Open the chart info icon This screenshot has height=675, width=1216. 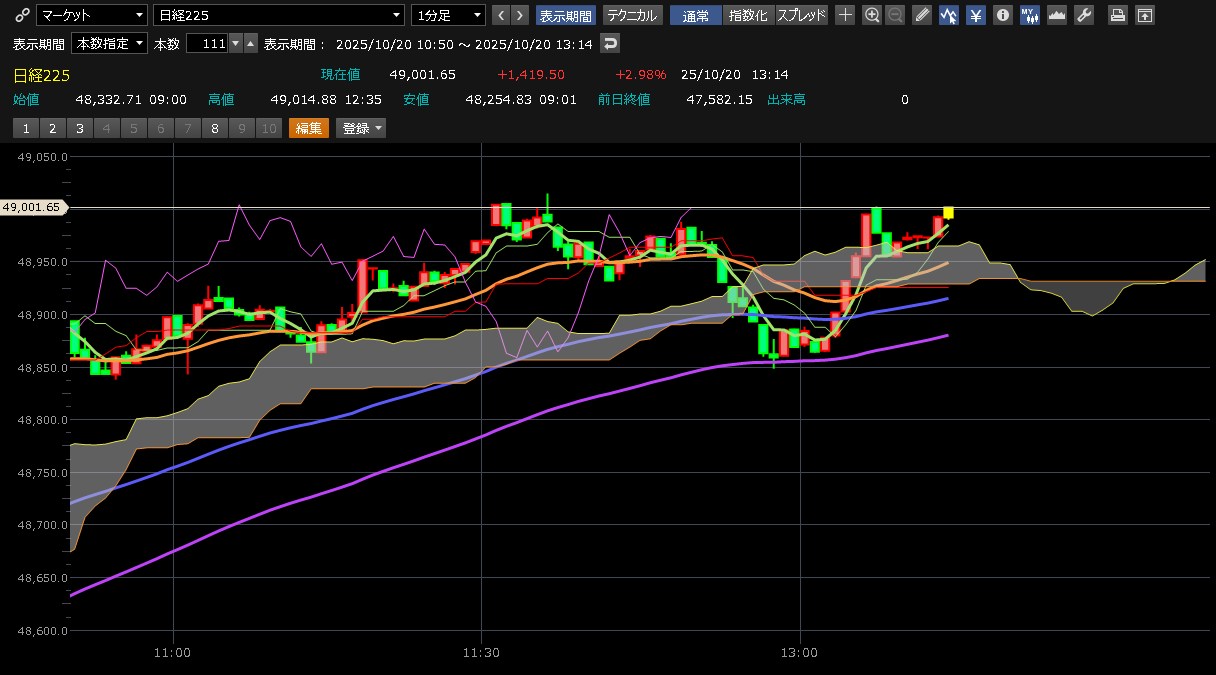(1003, 15)
